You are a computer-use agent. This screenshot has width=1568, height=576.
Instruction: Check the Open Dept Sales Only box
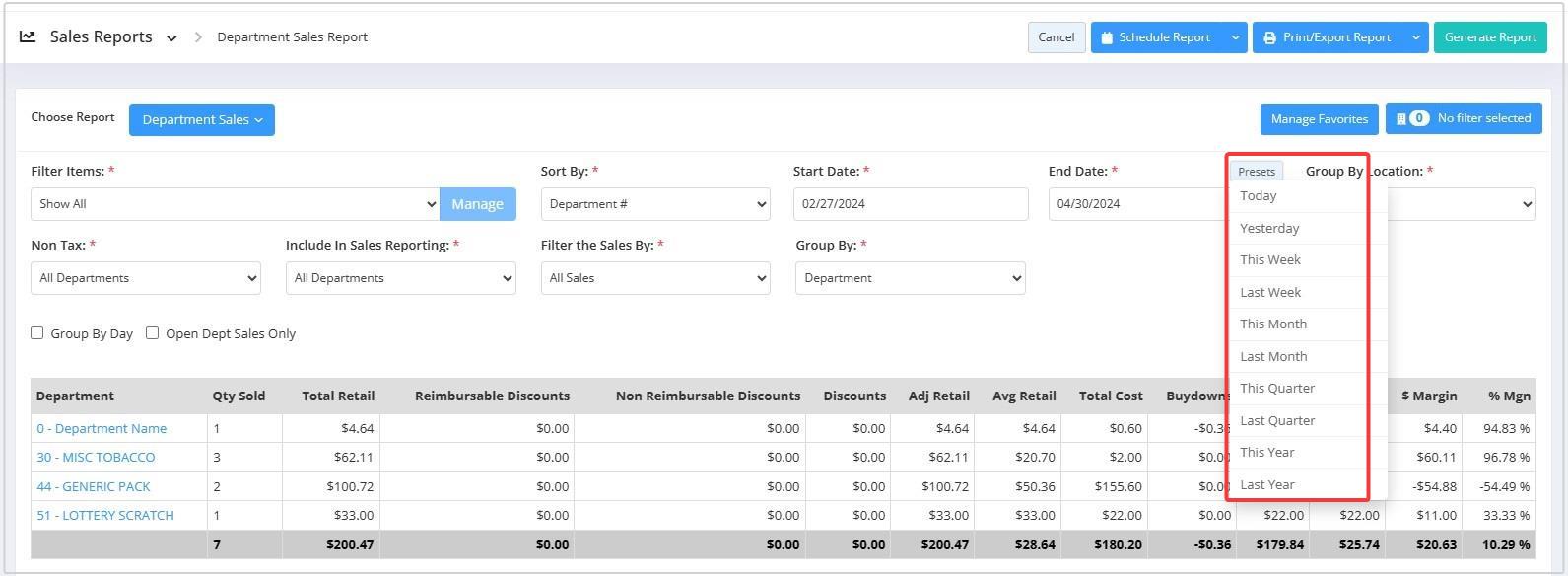(x=153, y=333)
